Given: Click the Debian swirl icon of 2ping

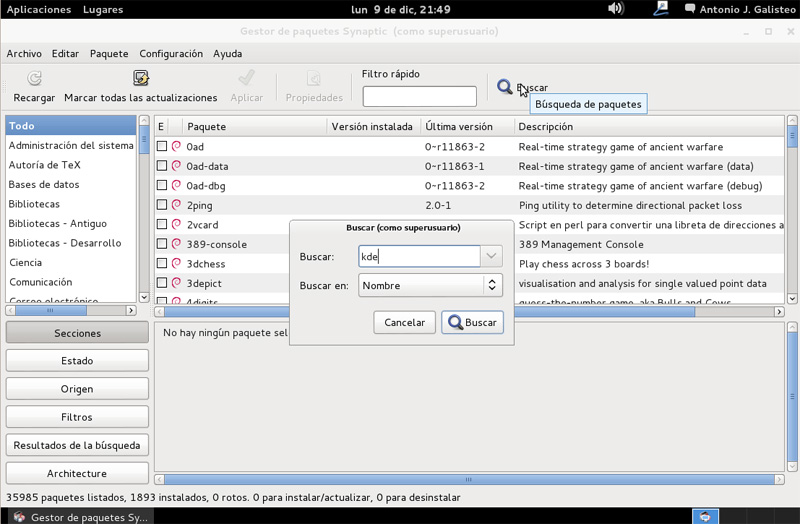Looking at the screenshot, I should point(177,205).
